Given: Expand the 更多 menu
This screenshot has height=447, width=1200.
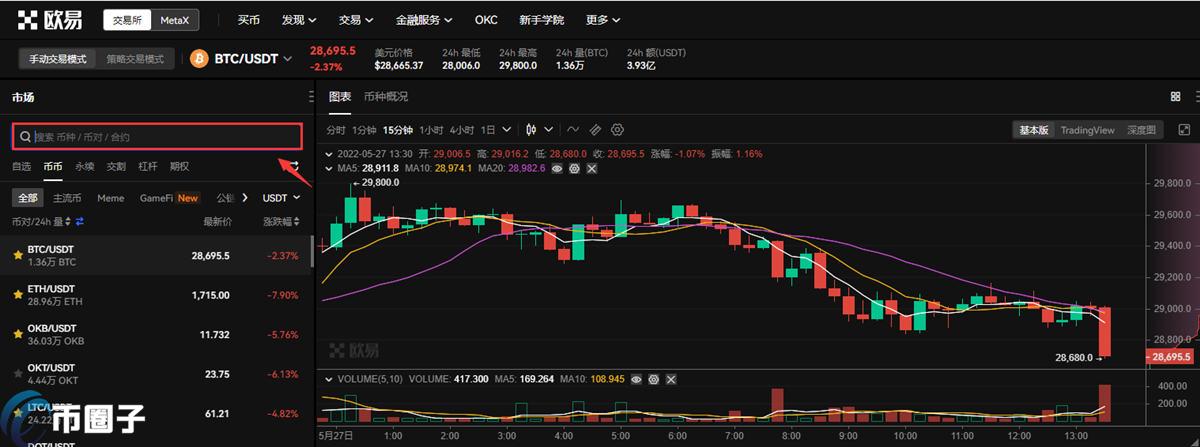Looking at the screenshot, I should click(x=602, y=20).
